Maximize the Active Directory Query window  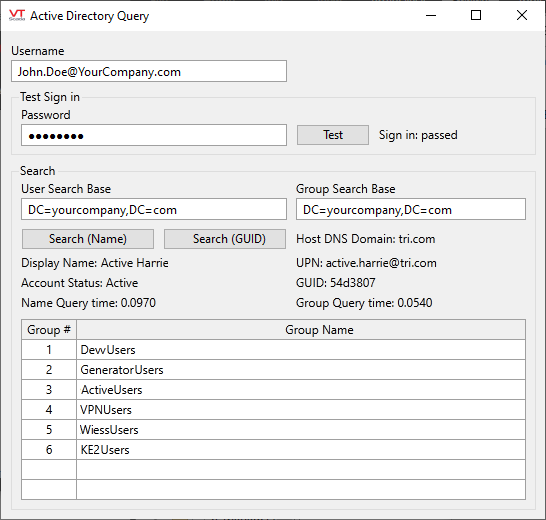(x=476, y=15)
